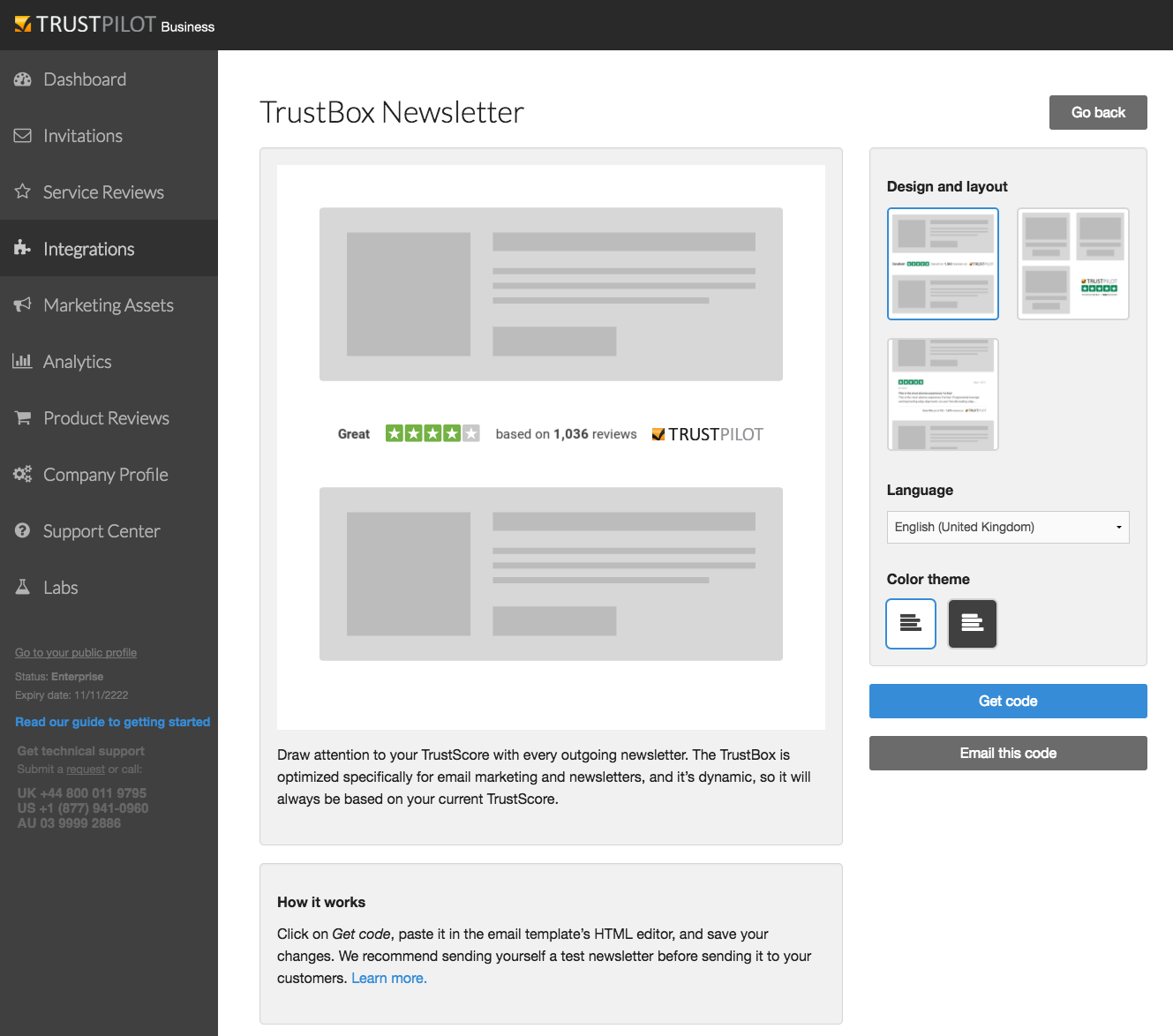
Task: Click the Company Profile gears icon
Action: (23, 474)
